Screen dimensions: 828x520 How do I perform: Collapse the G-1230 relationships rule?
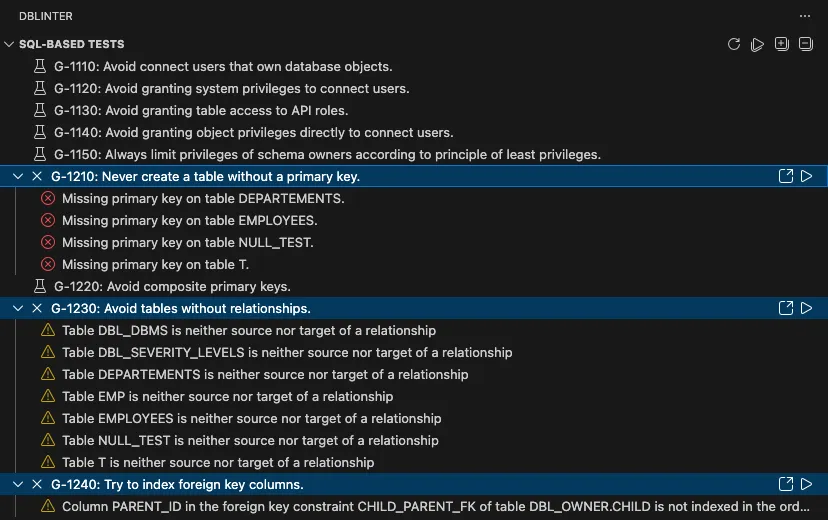pyautogui.click(x=17, y=308)
